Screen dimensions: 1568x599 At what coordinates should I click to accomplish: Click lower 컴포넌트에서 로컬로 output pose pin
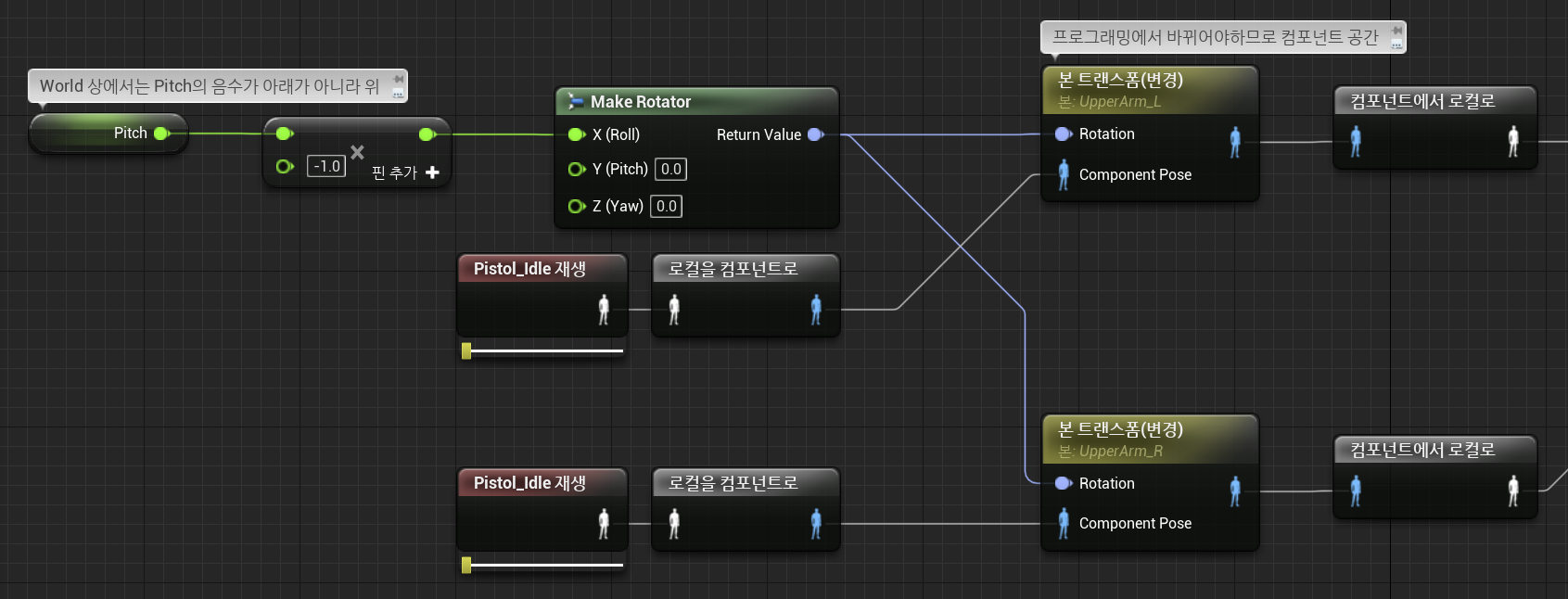tap(1513, 491)
